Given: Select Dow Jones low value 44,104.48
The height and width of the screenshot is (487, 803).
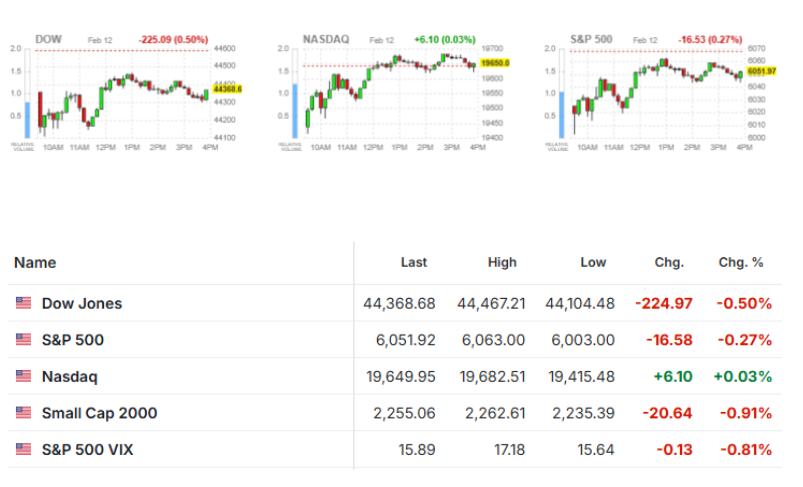Looking at the screenshot, I should pyautogui.click(x=580, y=304).
